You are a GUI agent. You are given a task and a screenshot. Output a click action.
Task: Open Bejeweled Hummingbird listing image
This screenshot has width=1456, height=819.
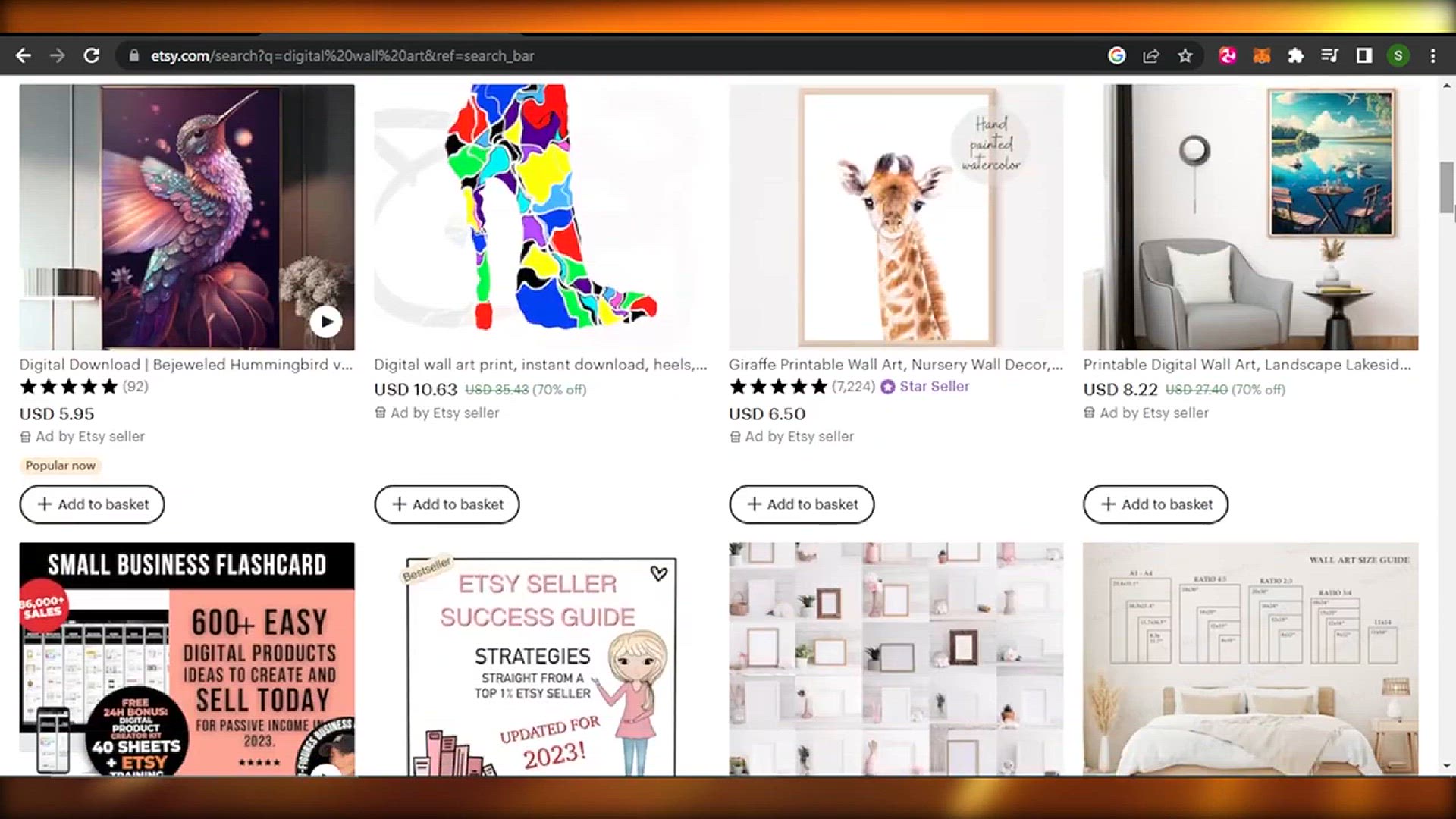coord(187,217)
